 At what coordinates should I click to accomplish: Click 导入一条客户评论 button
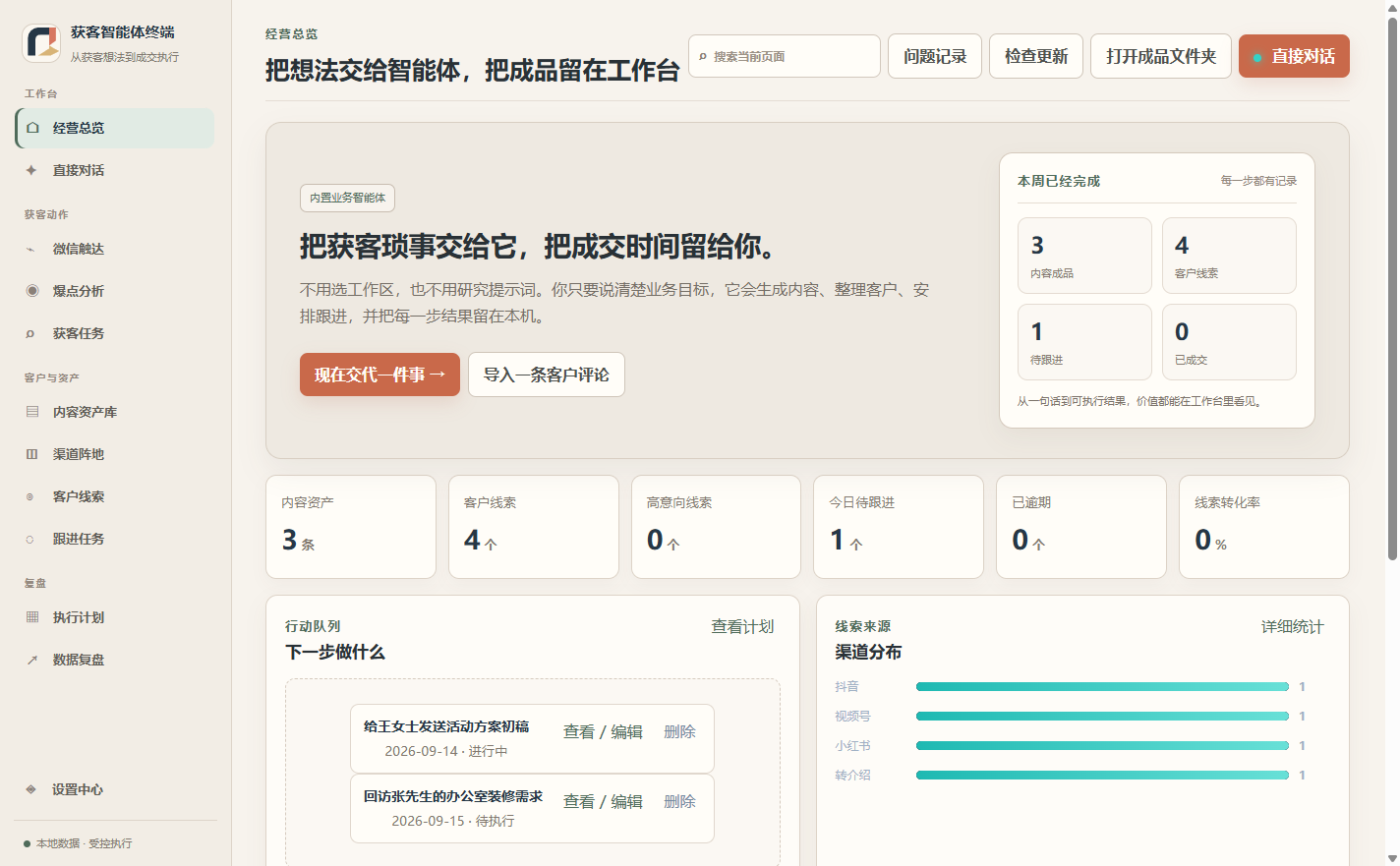click(547, 375)
